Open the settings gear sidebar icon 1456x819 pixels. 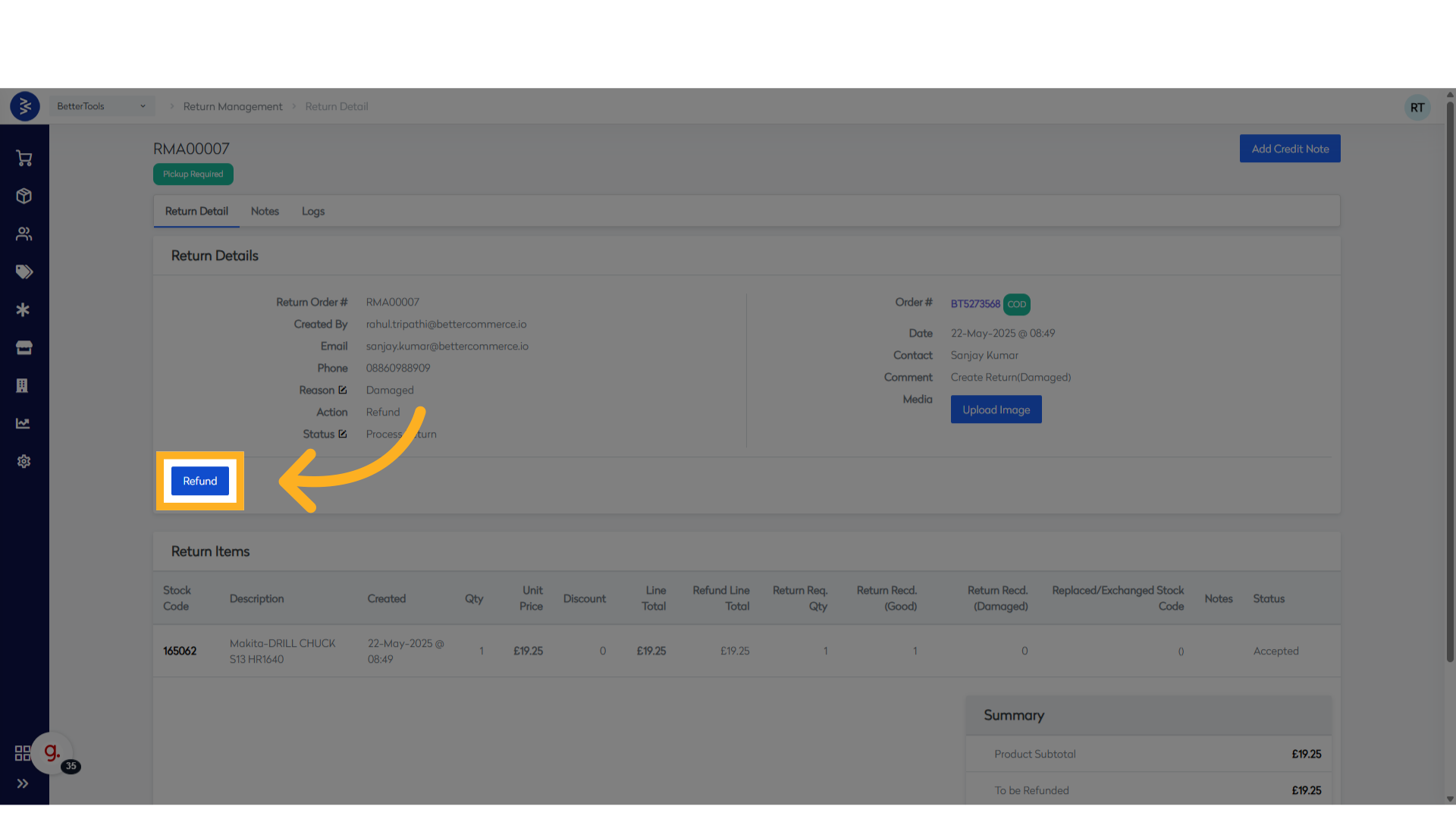pyautogui.click(x=24, y=461)
